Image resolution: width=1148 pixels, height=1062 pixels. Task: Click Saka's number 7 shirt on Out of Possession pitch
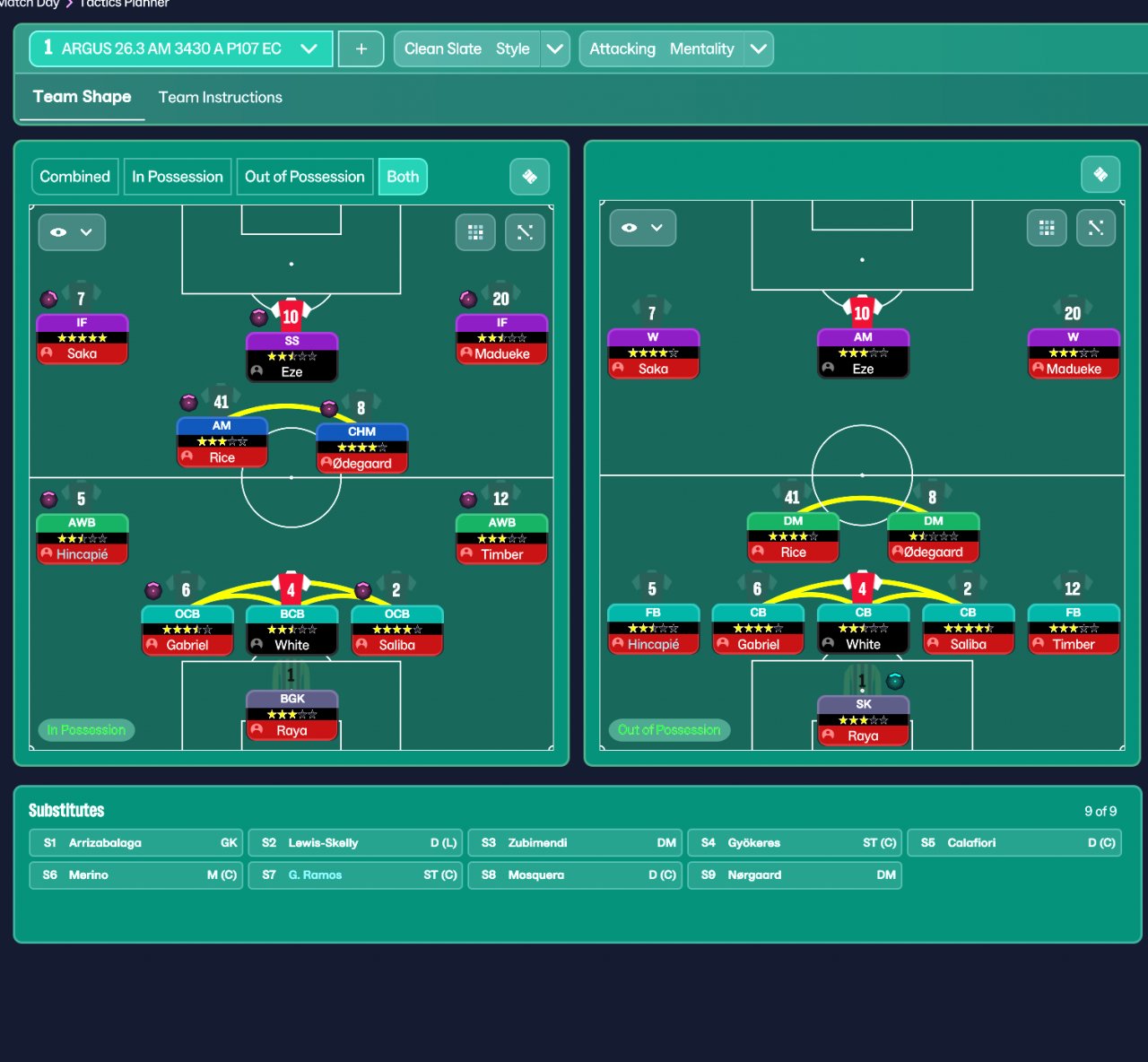(x=652, y=312)
